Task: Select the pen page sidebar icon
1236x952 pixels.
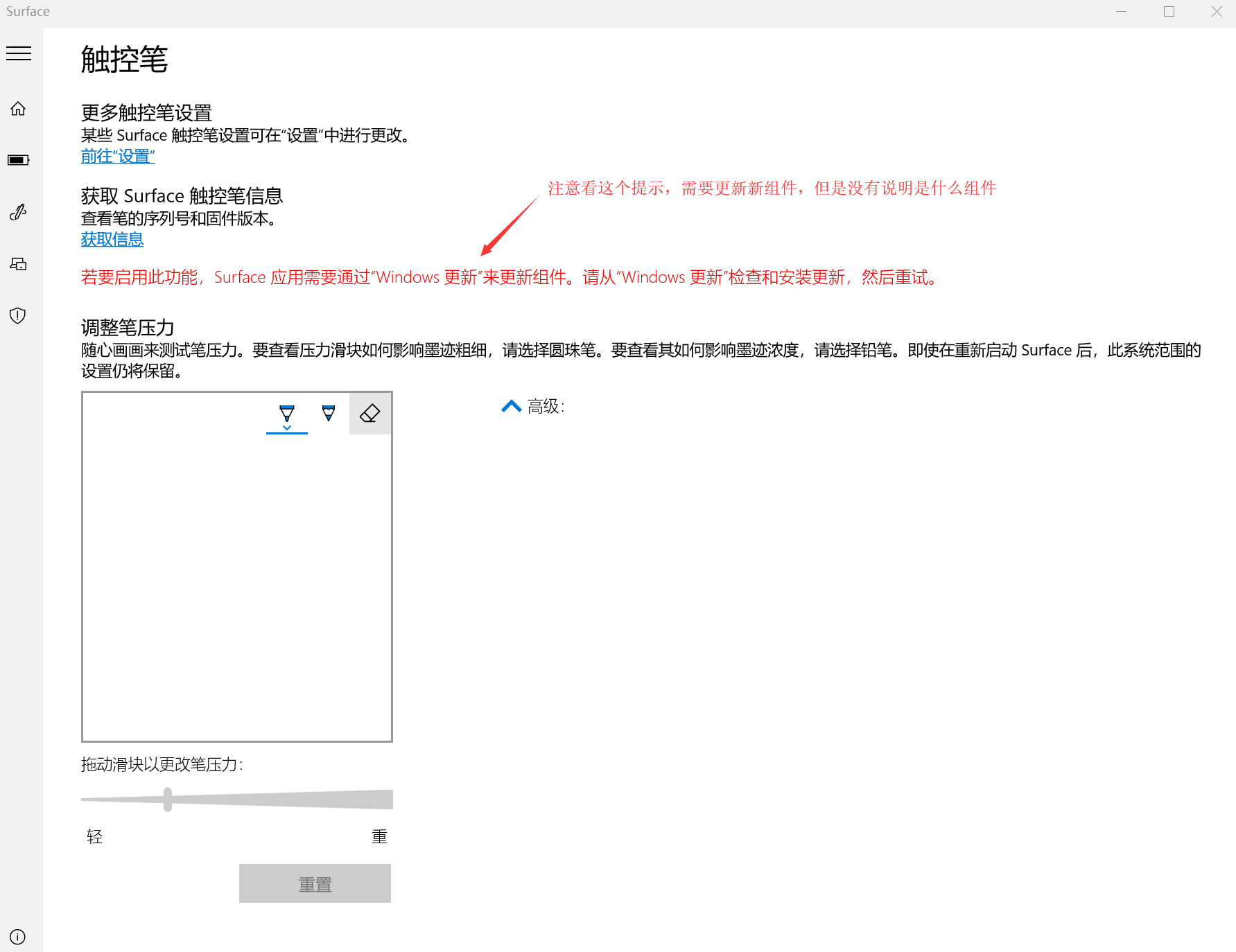Action: coord(18,212)
